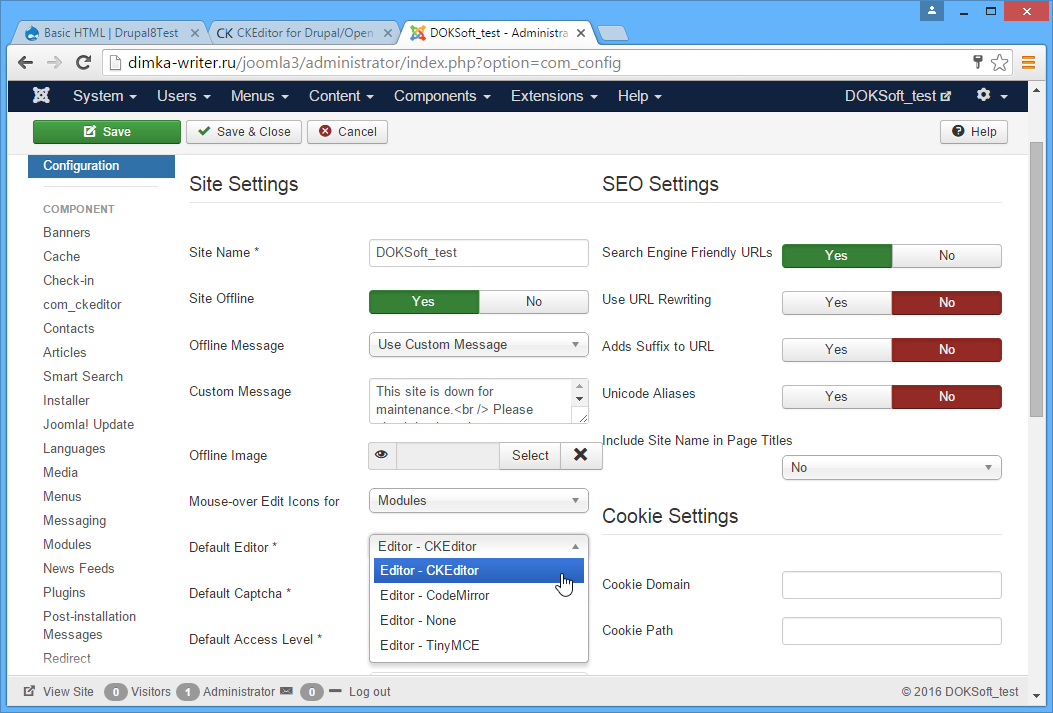
Task: Click the Cookie Domain input field
Action: pyautogui.click(x=891, y=585)
